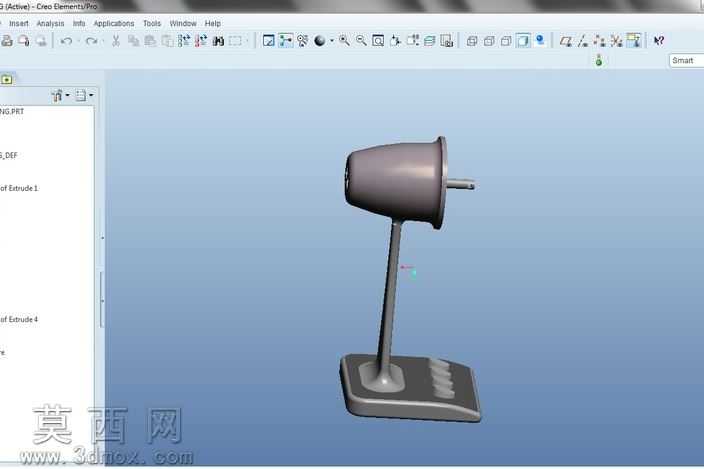Click the Redo arrow icon

tap(92, 41)
